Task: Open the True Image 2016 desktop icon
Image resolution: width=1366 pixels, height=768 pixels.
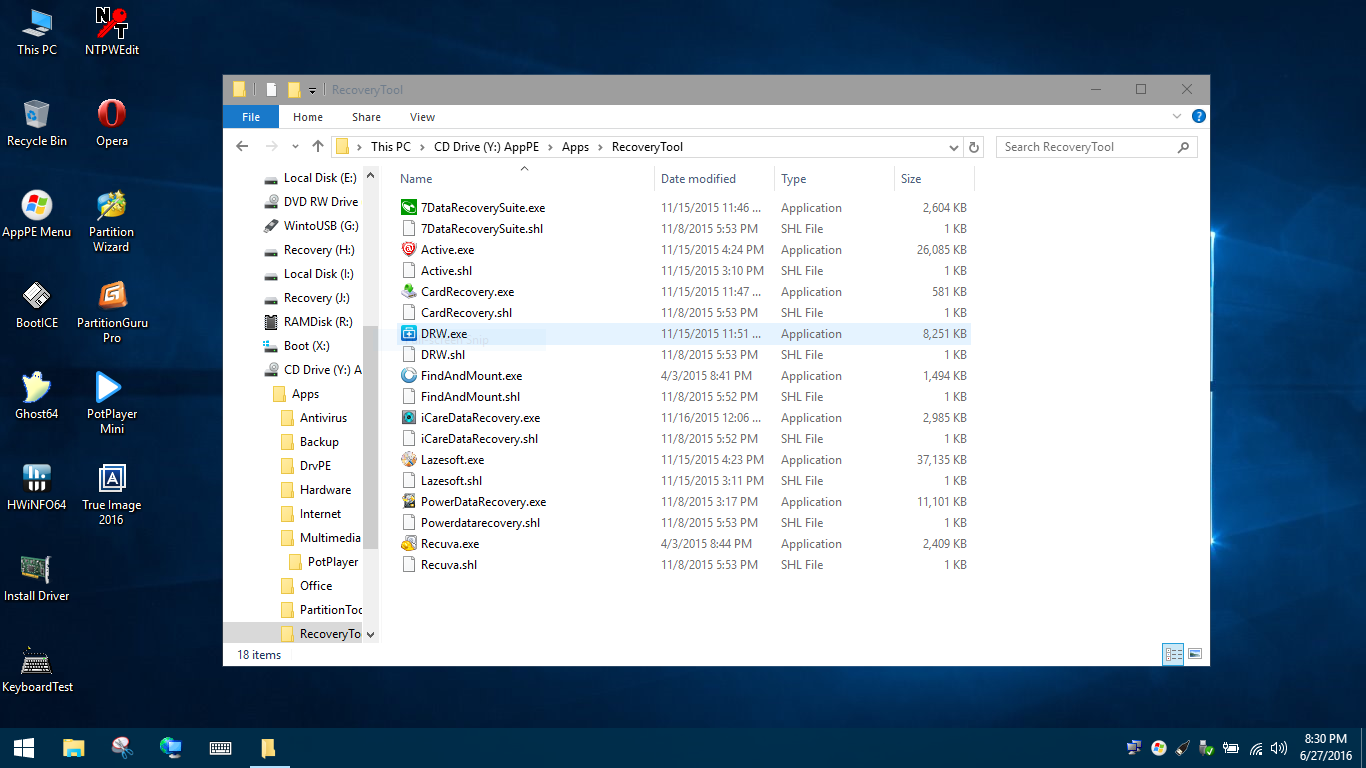Action: tap(112, 494)
